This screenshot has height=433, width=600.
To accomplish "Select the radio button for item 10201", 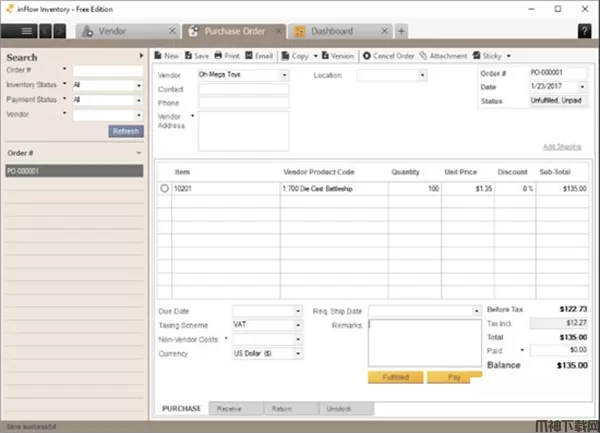I will pos(164,188).
